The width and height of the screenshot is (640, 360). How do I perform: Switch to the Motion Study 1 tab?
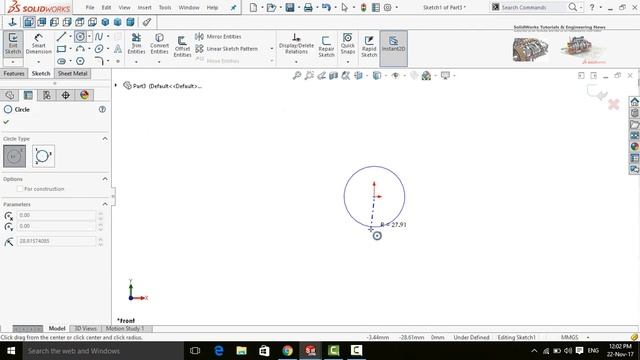click(125, 329)
